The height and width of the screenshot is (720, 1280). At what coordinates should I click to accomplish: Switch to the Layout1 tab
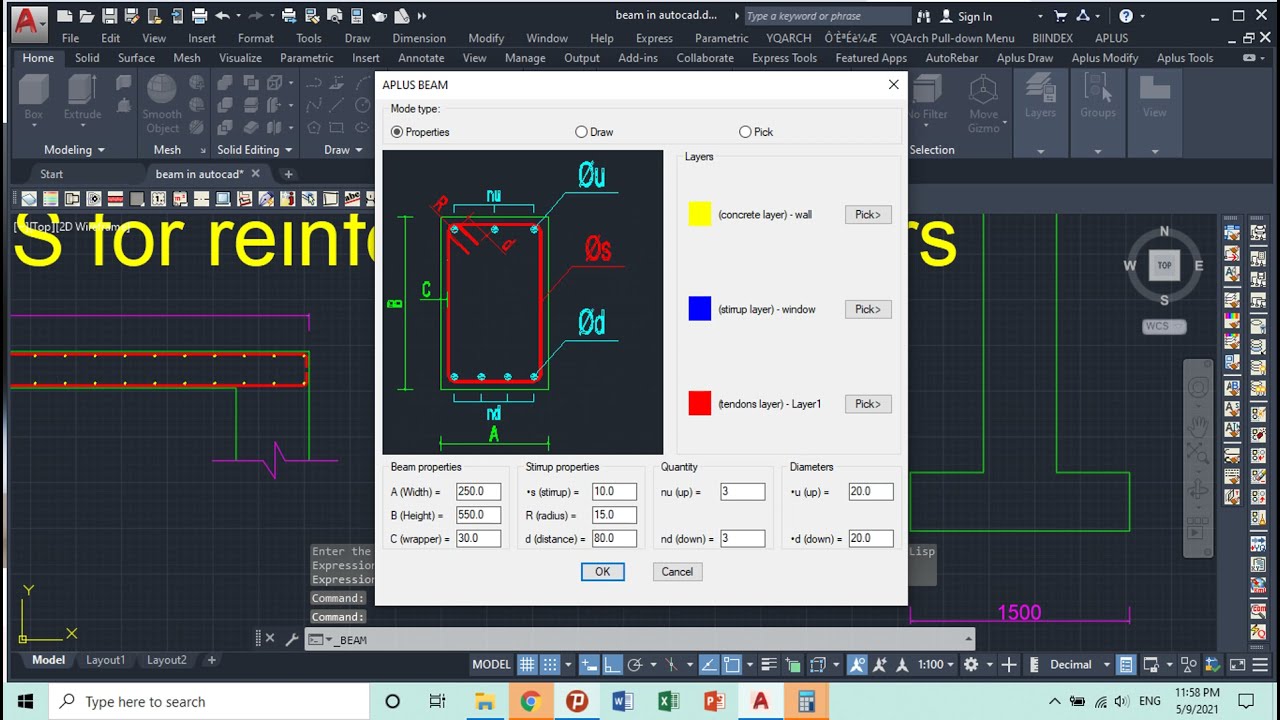pos(106,660)
